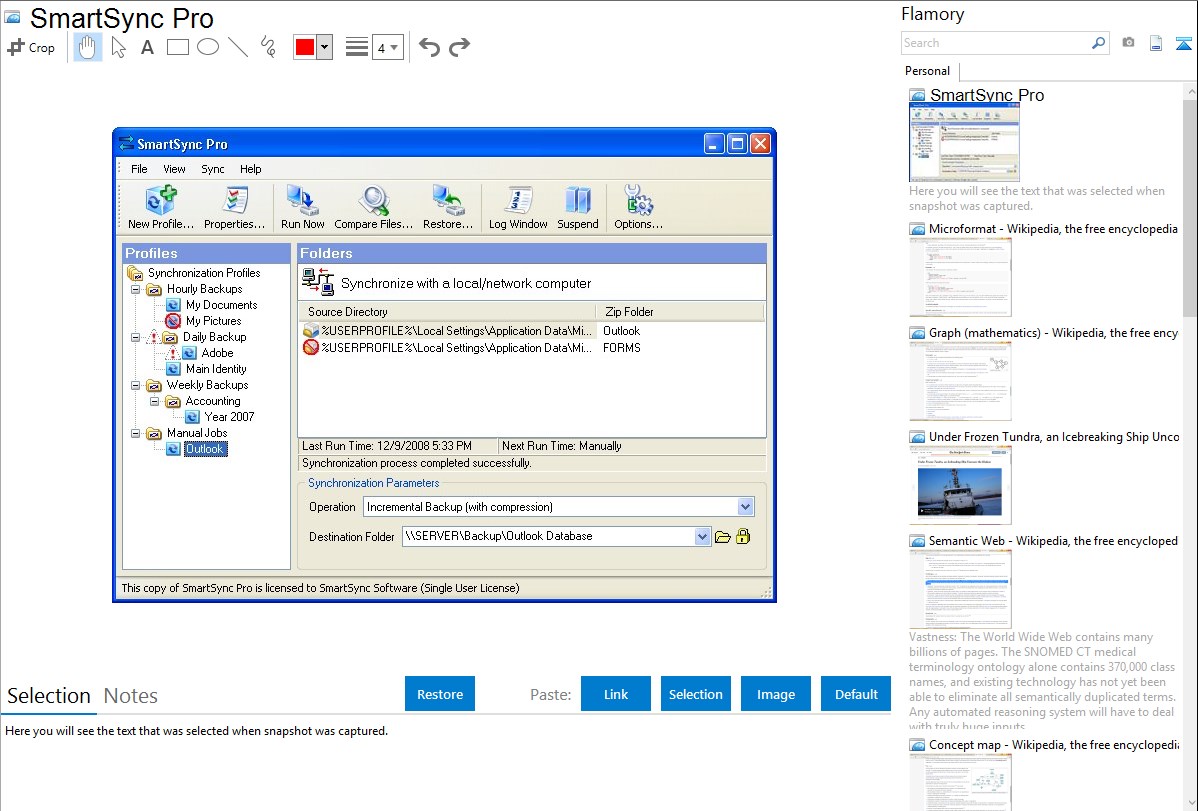Click the magnifier search icon
Image resolution: width=1198 pixels, height=811 pixels.
(x=1099, y=43)
